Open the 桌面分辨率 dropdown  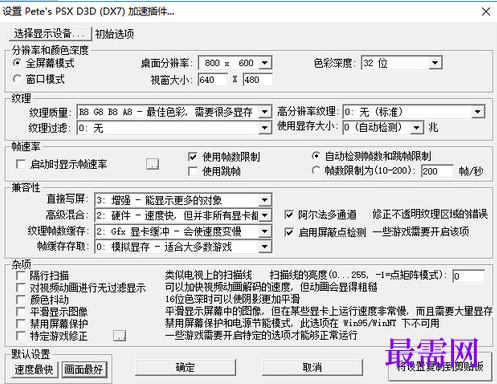pos(235,63)
